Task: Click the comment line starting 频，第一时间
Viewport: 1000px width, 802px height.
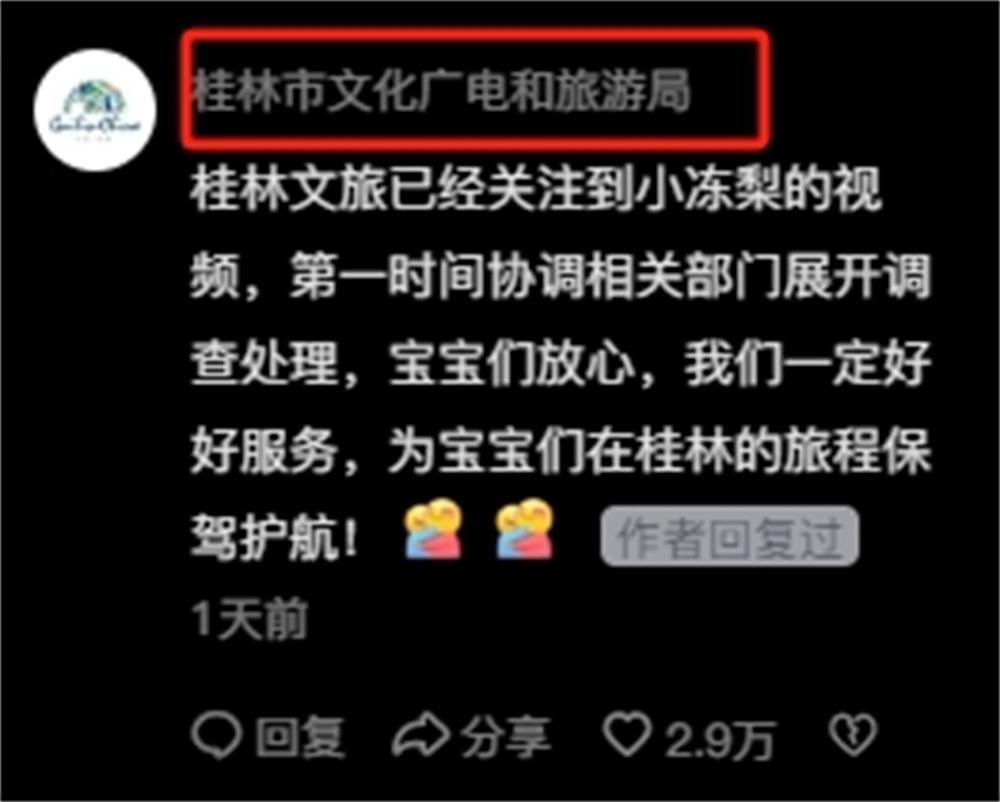Action: point(561,277)
